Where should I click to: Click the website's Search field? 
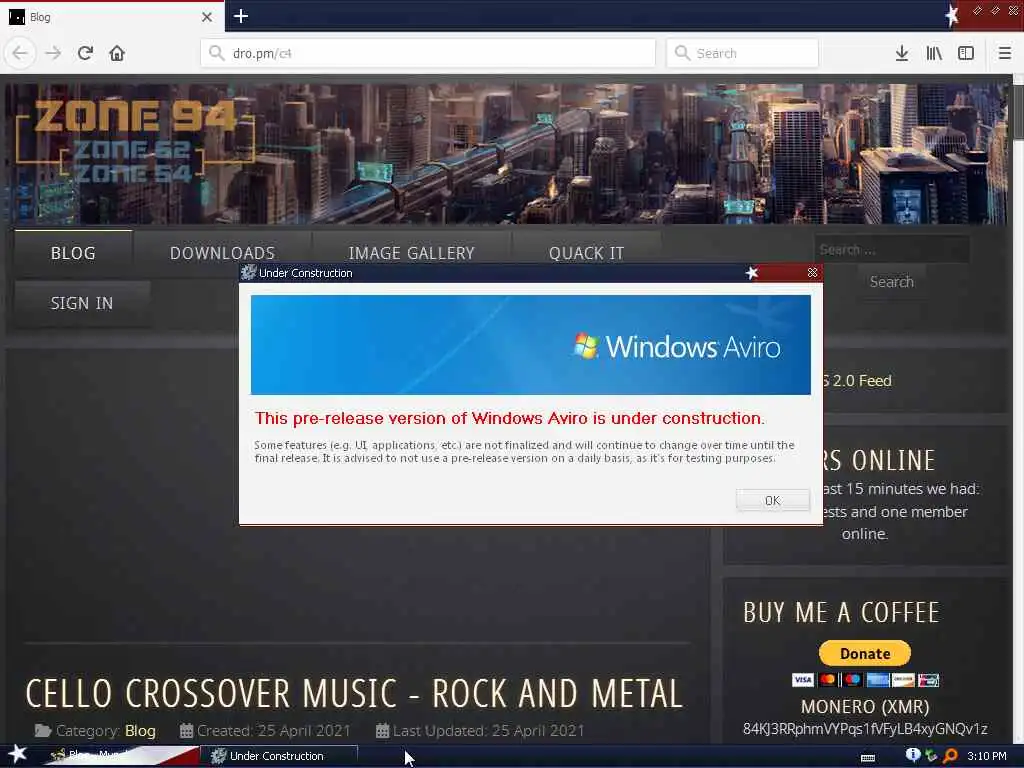coord(891,249)
